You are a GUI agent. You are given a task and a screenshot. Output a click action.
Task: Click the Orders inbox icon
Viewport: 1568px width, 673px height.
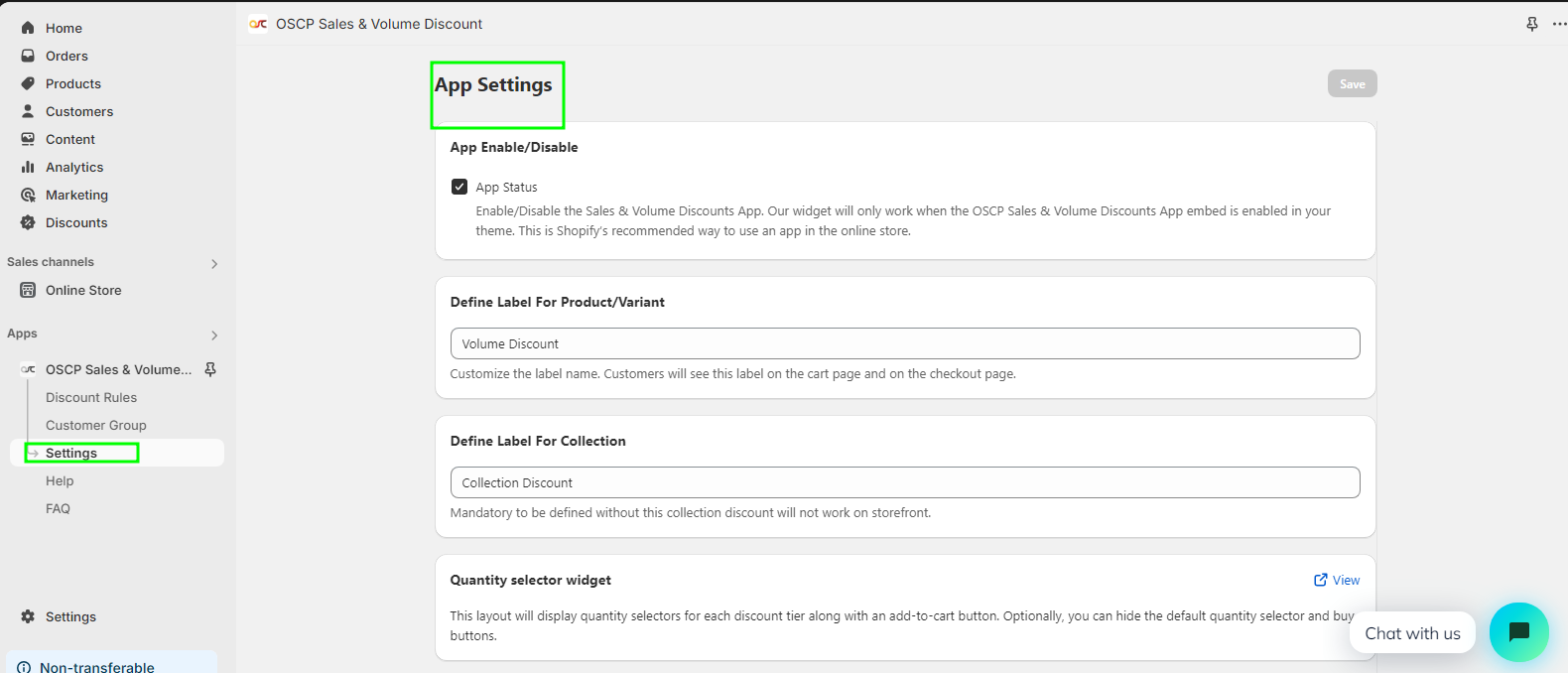pyautogui.click(x=28, y=56)
